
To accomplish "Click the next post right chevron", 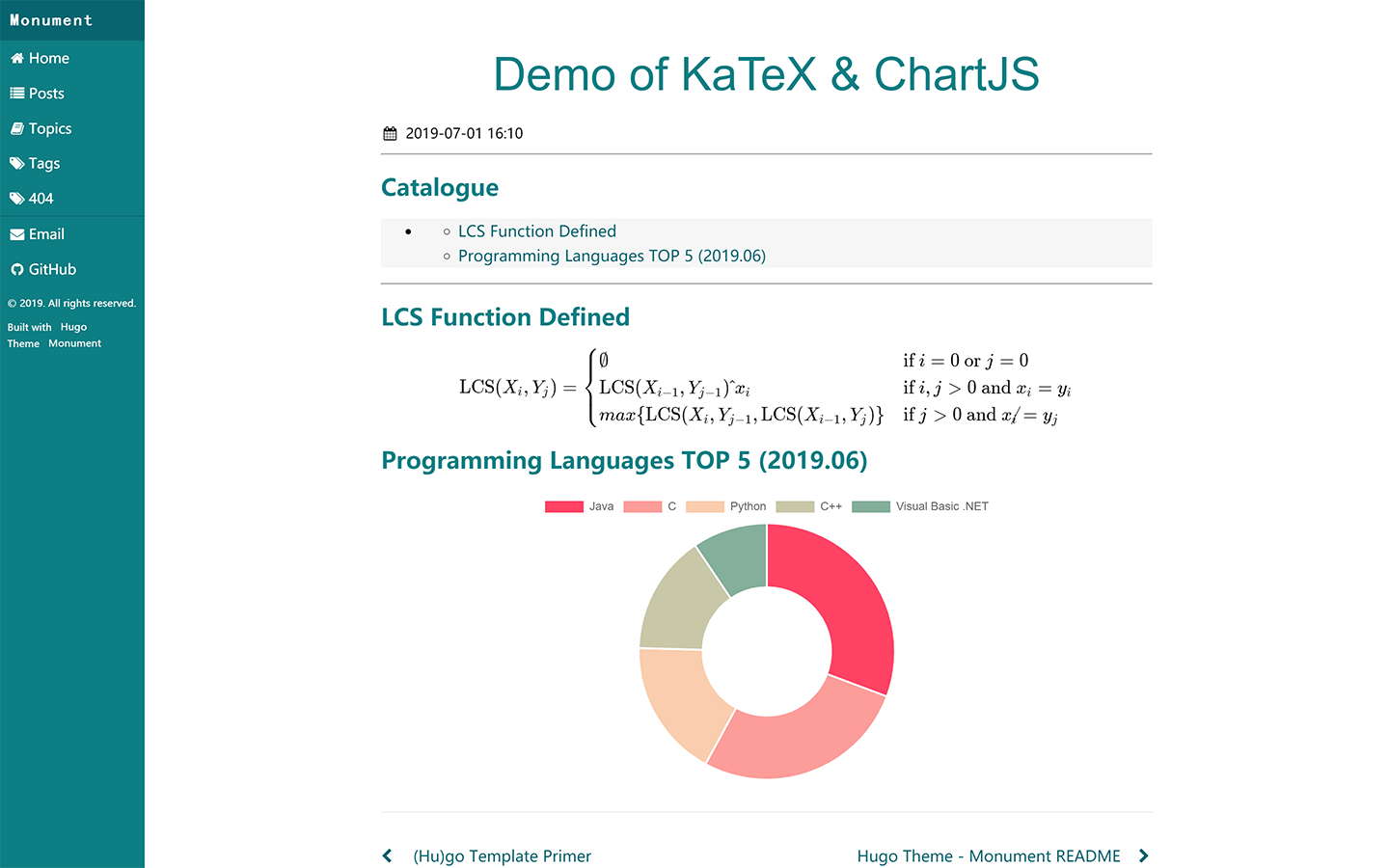I will pos(1144,855).
